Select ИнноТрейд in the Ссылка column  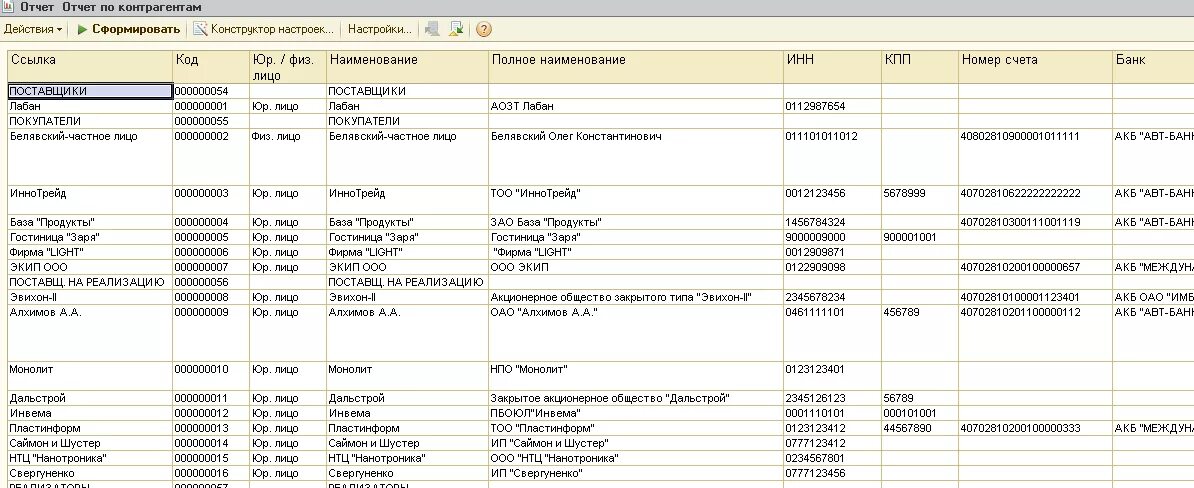click(x=91, y=200)
